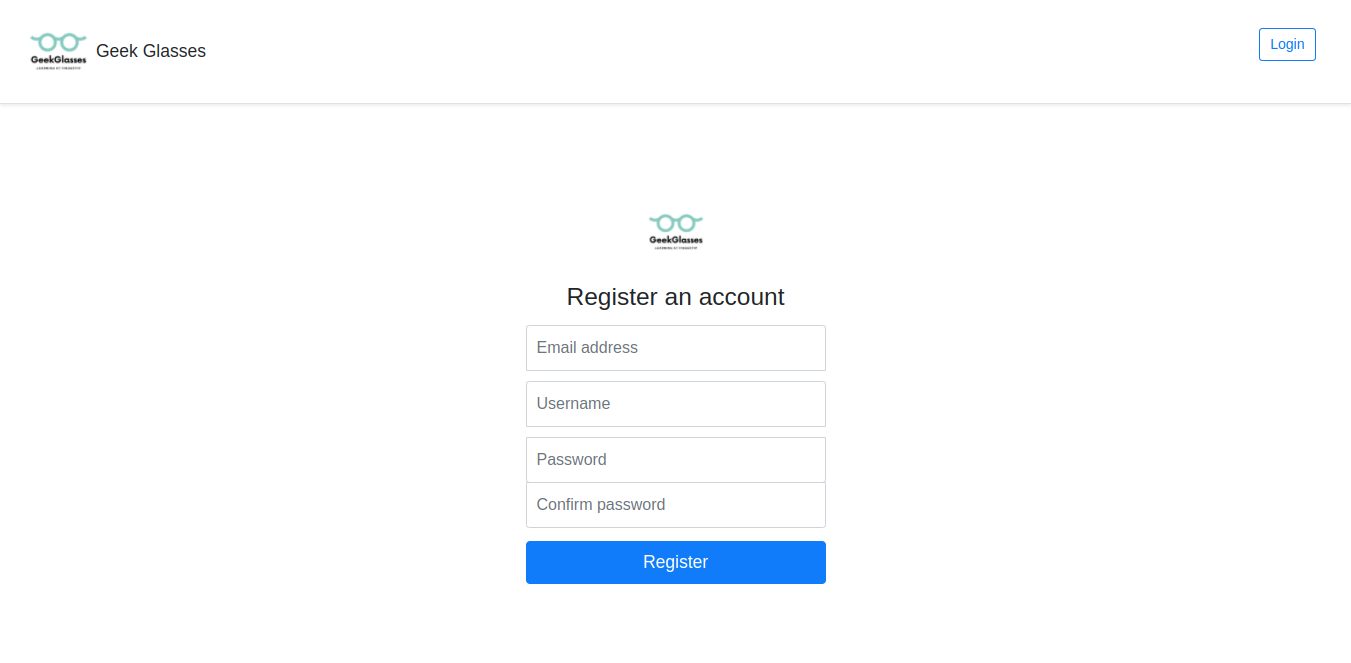Click the "Confirm password" placeholder text

point(601,505)
